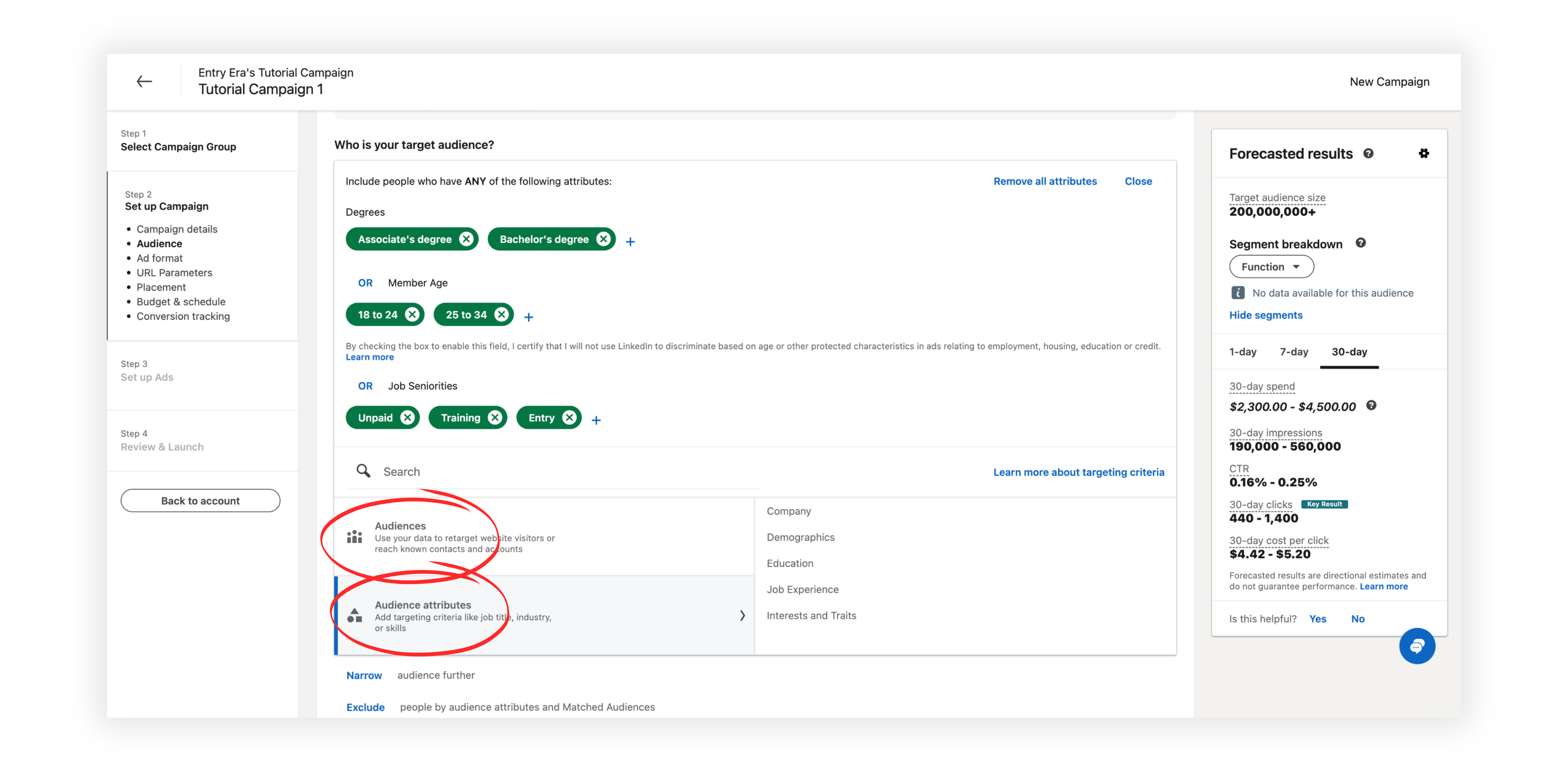The image size is (1568, 772).
Task: Click the info icon beside No data available
Action: (x=1238, y=293)
